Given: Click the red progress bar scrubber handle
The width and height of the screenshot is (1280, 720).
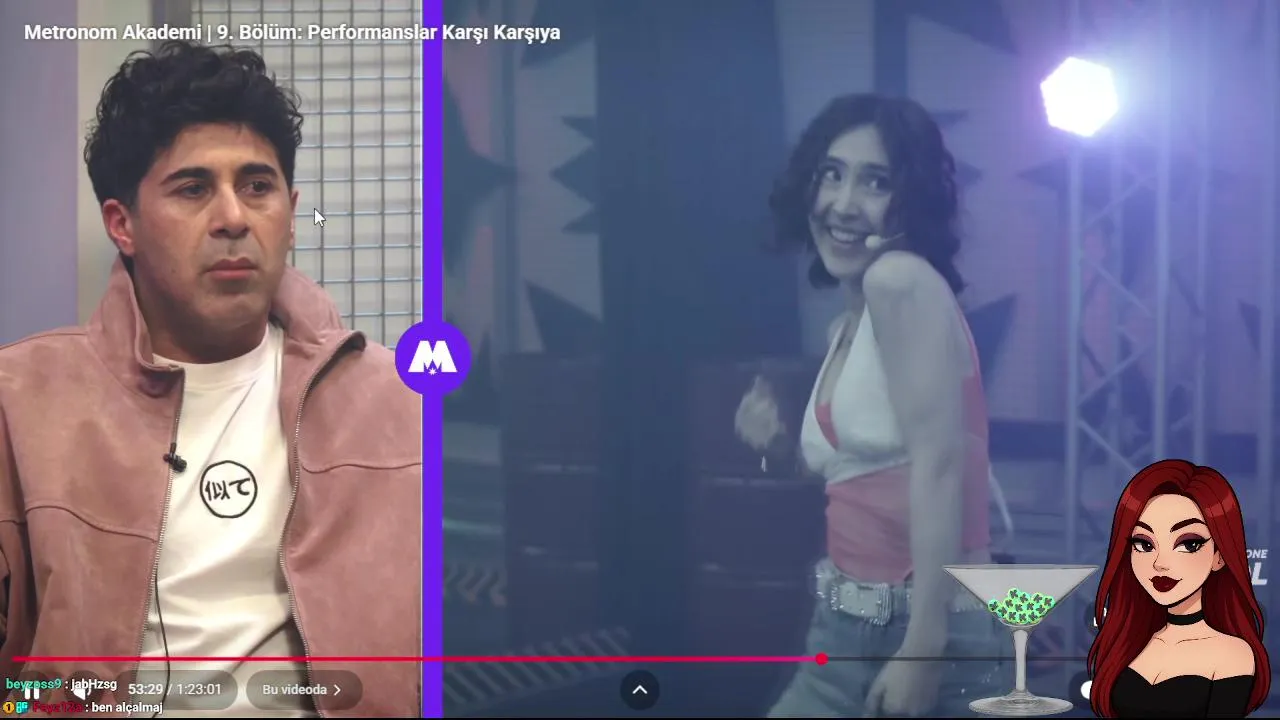Looking at the screenshot, I should point(821,659).
